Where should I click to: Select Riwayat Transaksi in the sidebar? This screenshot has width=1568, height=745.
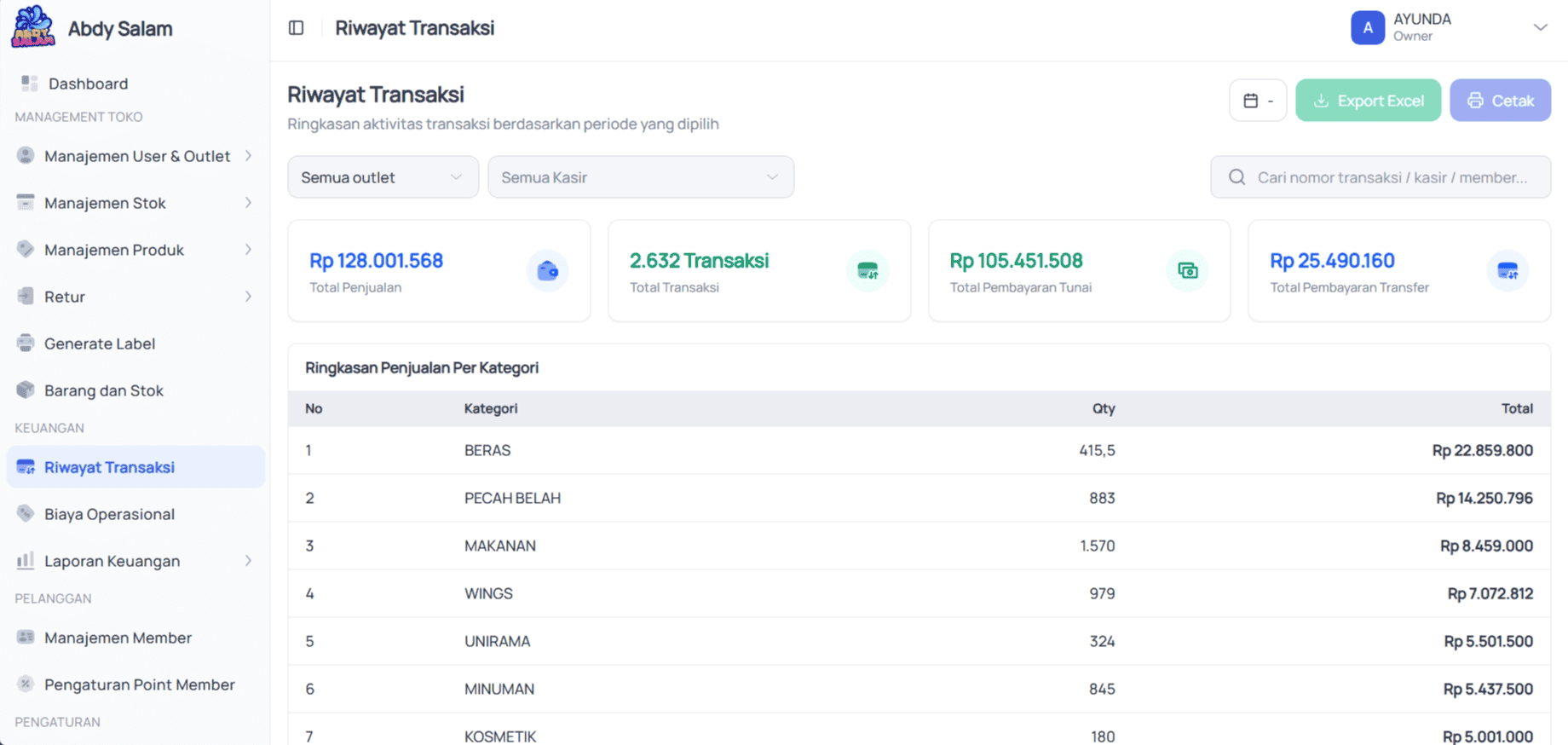135,467
